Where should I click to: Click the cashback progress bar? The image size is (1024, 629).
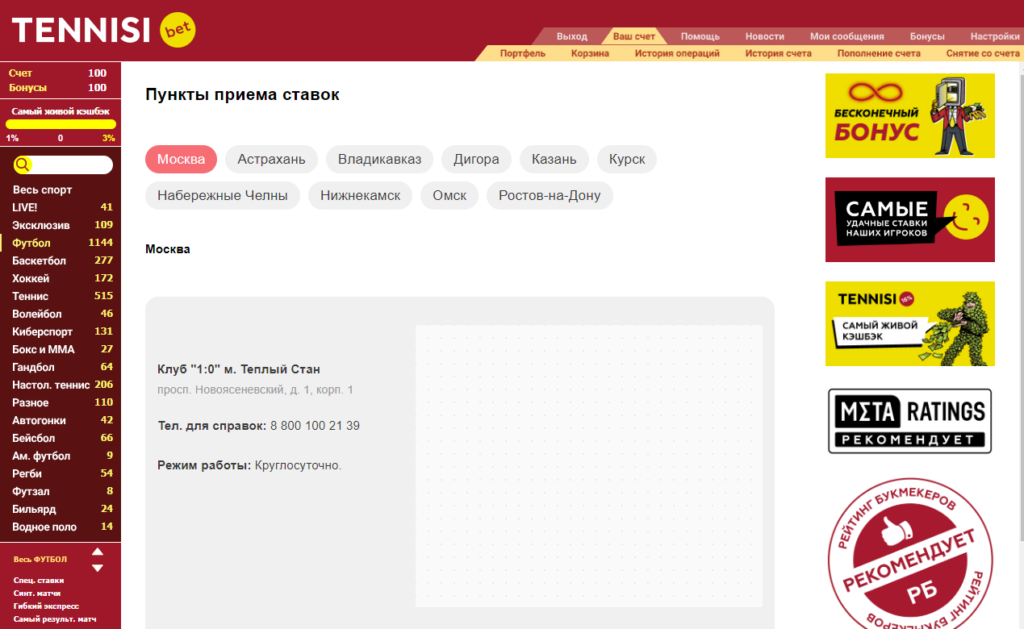tap(61, 124)
